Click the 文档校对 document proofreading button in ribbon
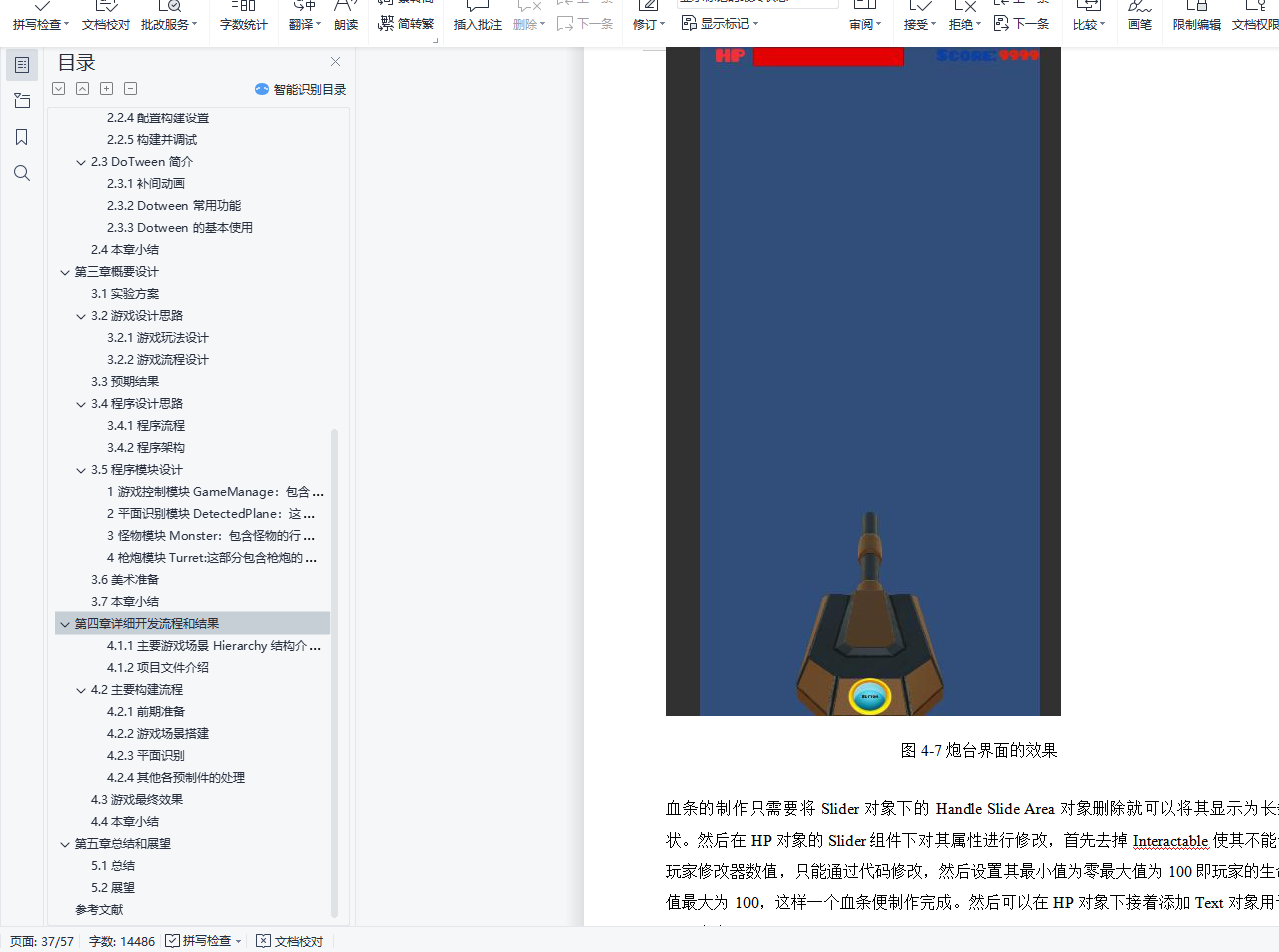 (106, 24)
